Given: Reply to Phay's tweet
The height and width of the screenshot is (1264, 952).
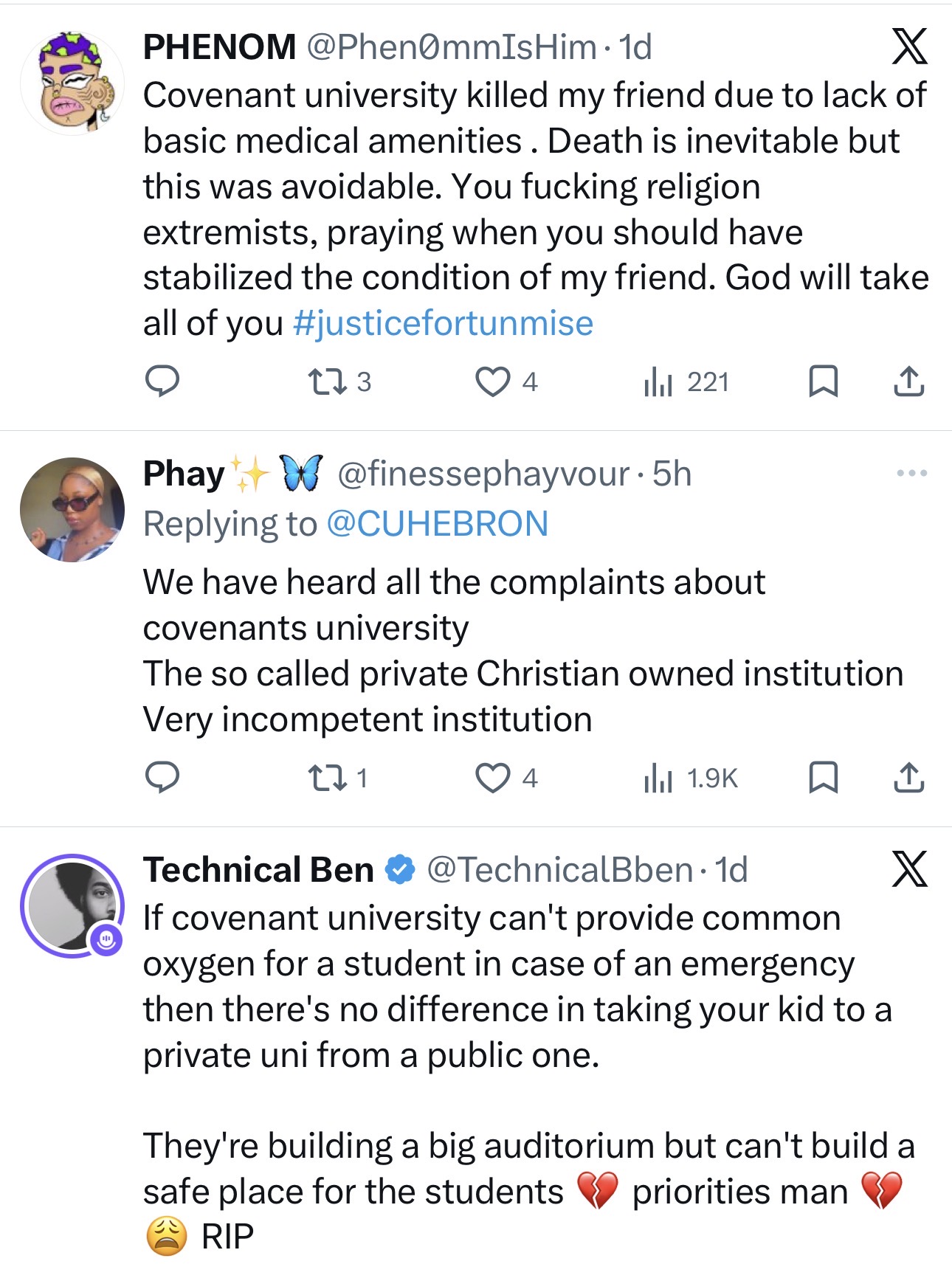Looking at the screenshot, I should [x=162, y=778].
